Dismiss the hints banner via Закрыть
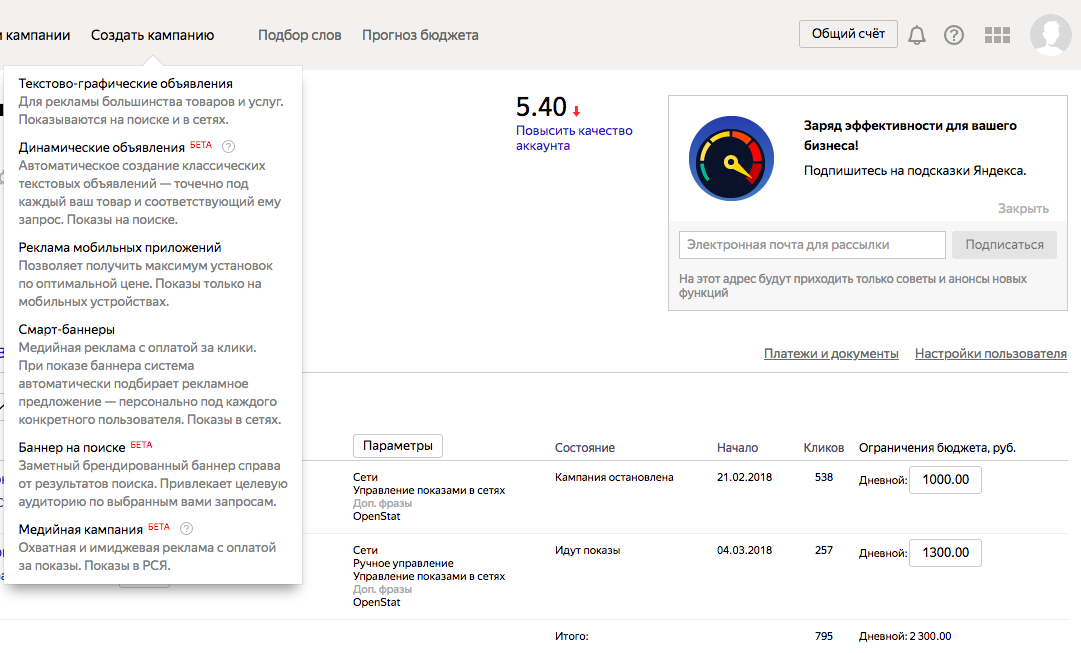The image size is (1081, 653). tap(1023, 208)
